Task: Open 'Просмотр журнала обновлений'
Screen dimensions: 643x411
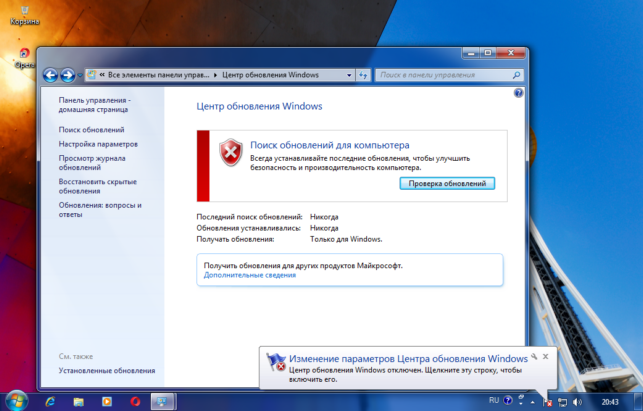Action: click(x=92, y=163)
